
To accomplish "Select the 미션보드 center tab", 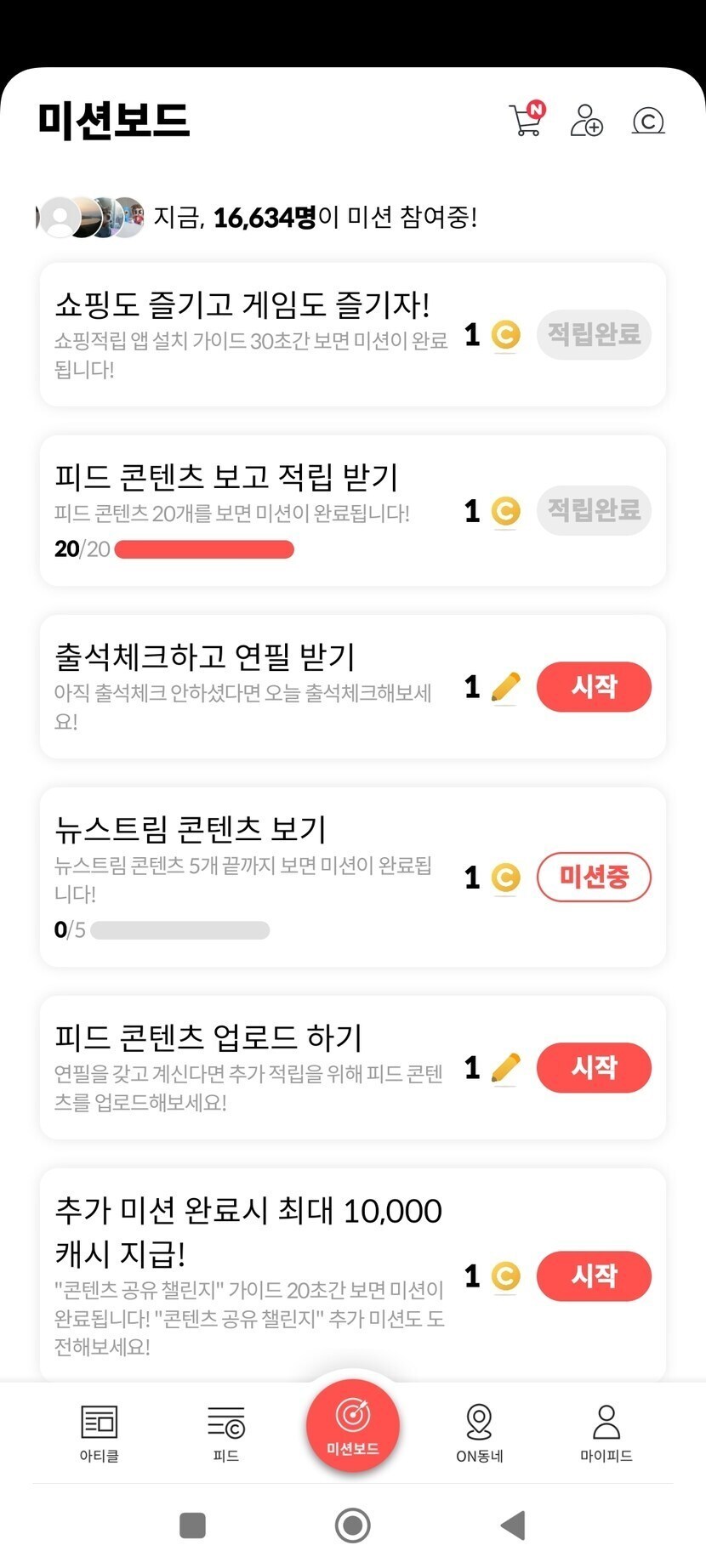I will click(353, 1426).
